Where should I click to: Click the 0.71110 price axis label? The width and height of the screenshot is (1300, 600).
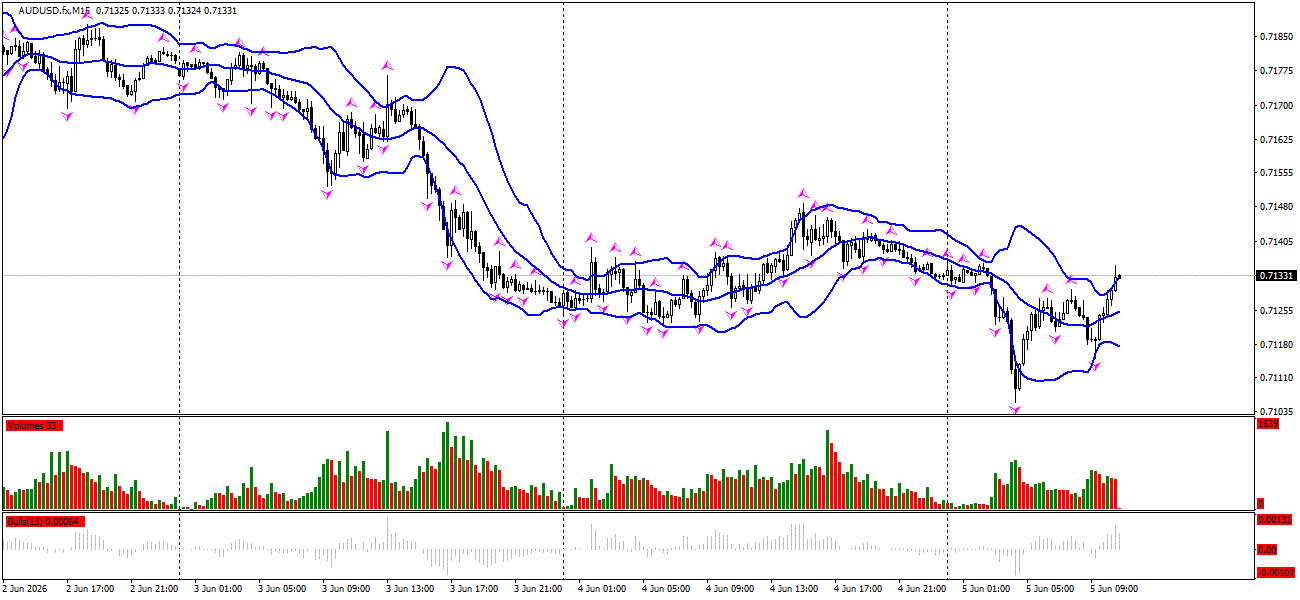pyautogui.click(x=1275, y=378)
